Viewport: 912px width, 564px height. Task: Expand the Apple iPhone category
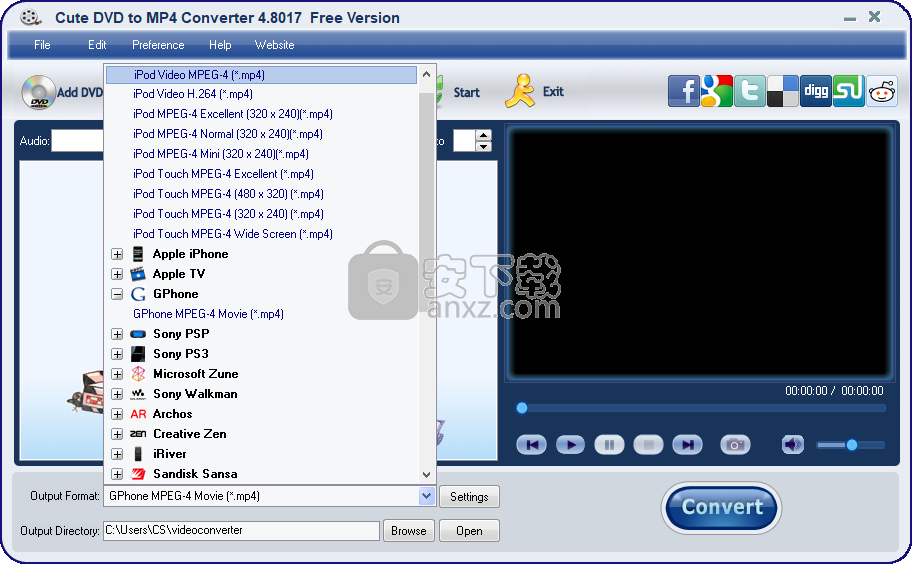tap(117, 254)
